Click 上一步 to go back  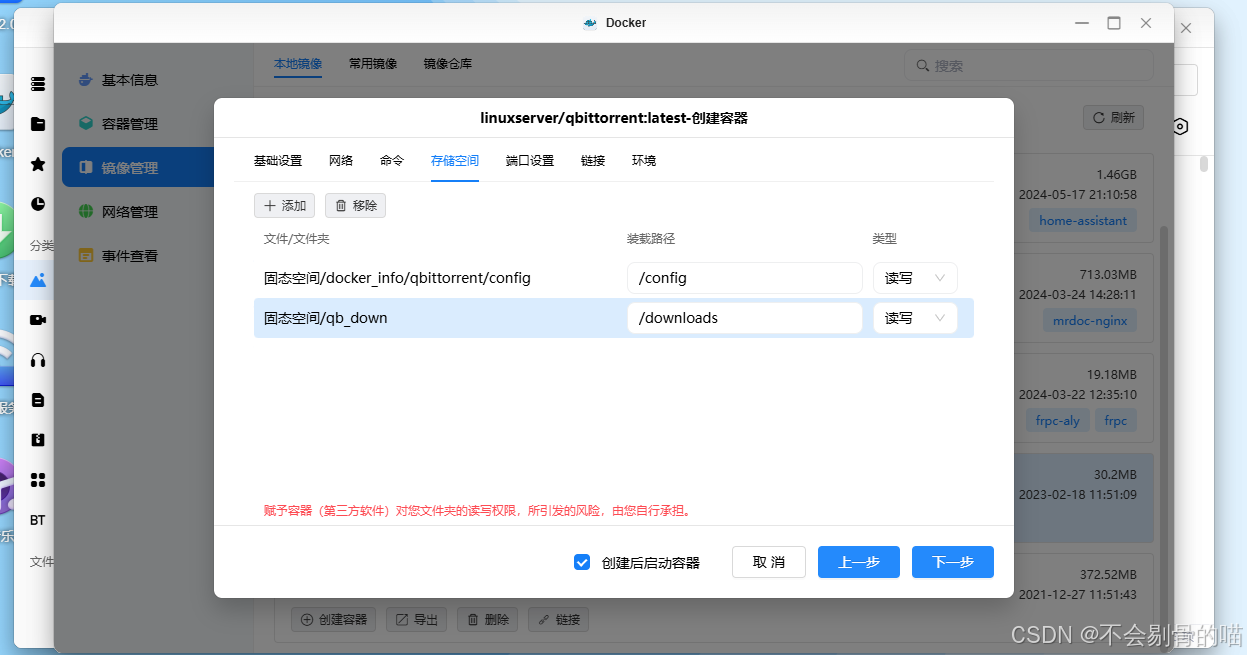[859, 562]
